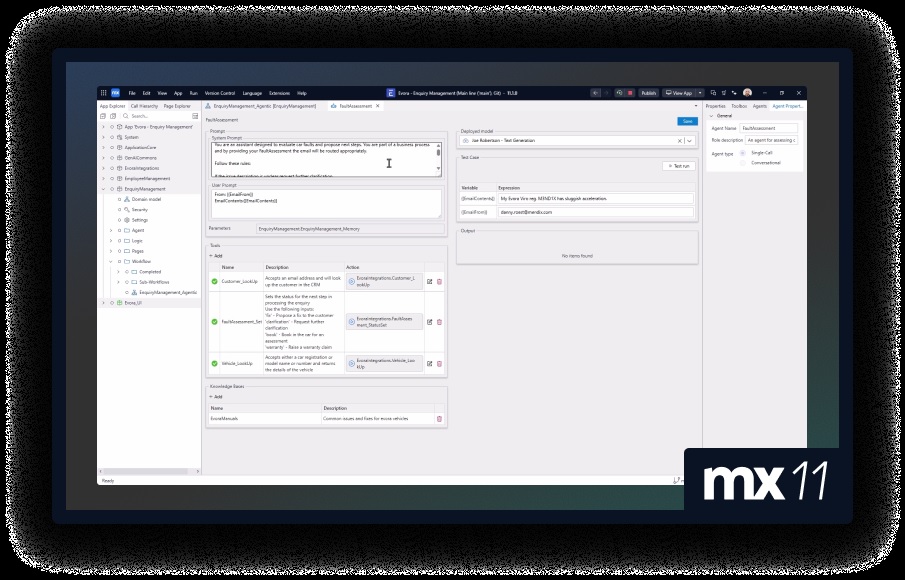Click the collapse-all icon in App Explorer
This screenshot has width=905, height=580.
pos(104,116)
